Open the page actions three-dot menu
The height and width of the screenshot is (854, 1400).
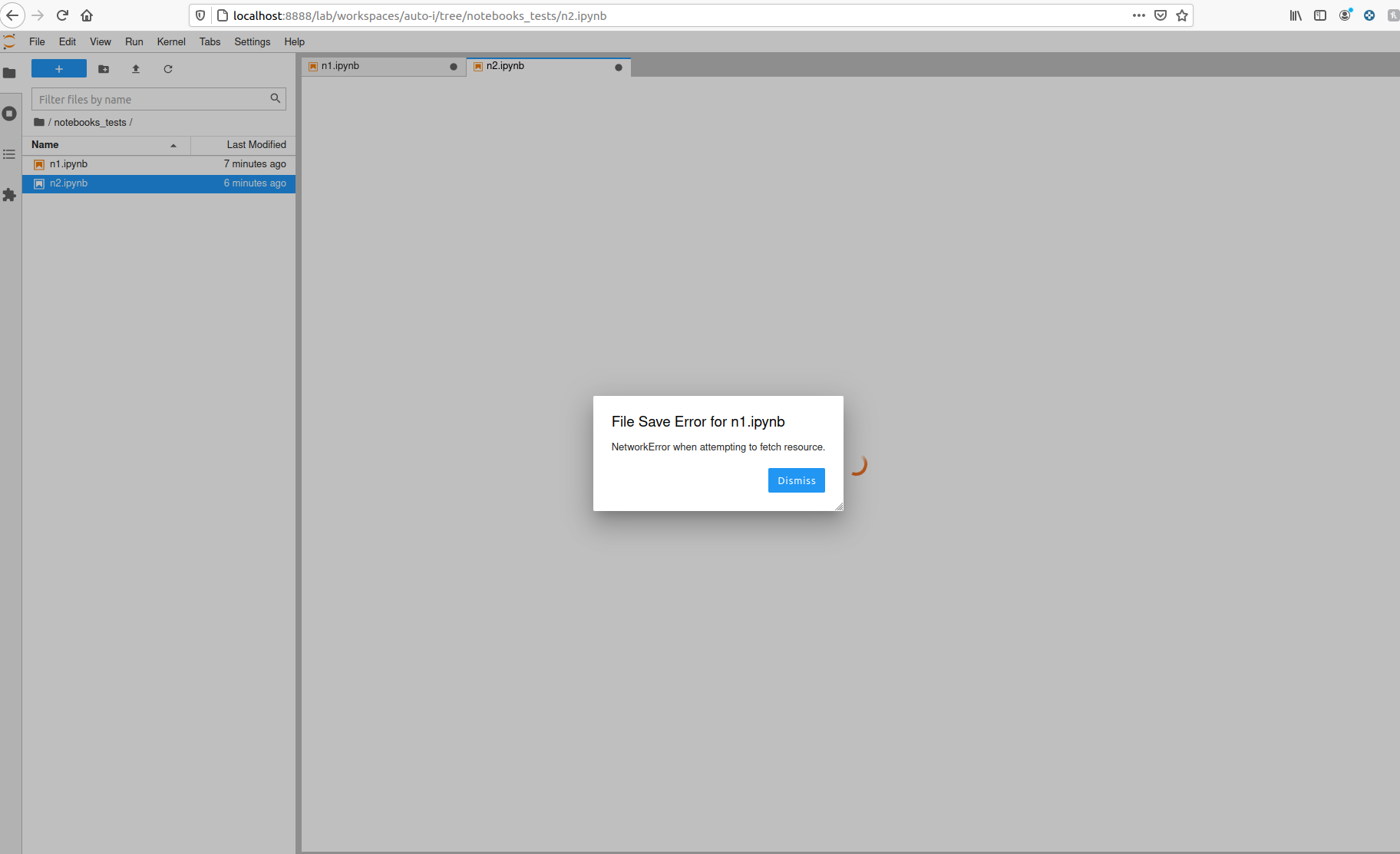1139,15
